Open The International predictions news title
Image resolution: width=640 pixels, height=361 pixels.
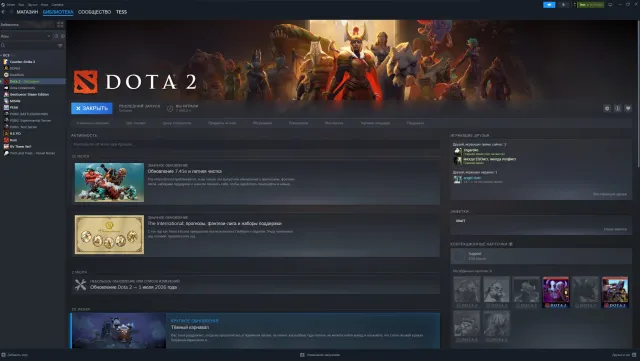click(215, 224)
